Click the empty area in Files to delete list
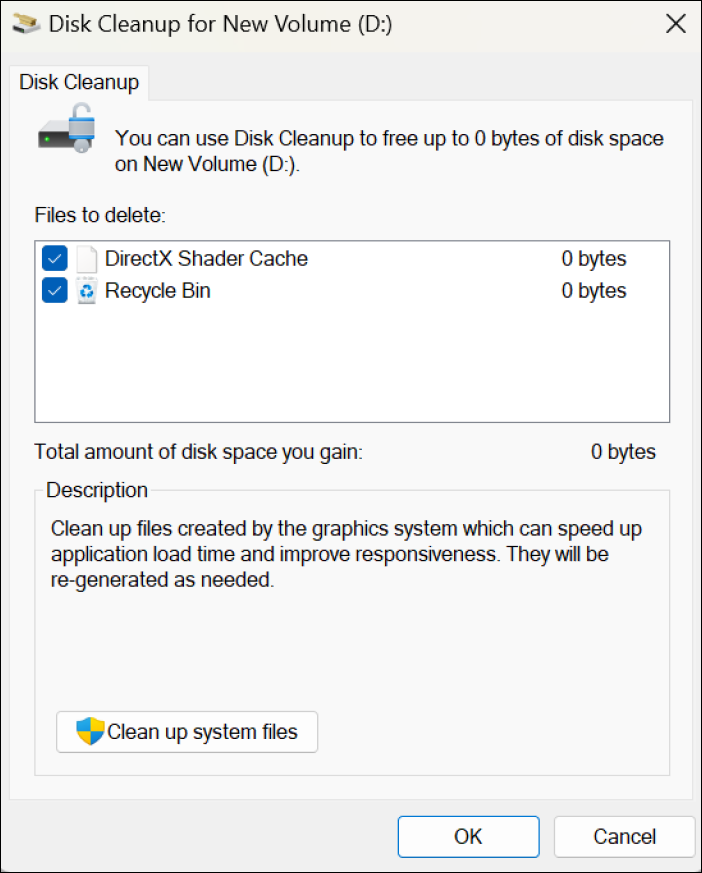This screenshot has height=873, width=702. tap(352, 365)
